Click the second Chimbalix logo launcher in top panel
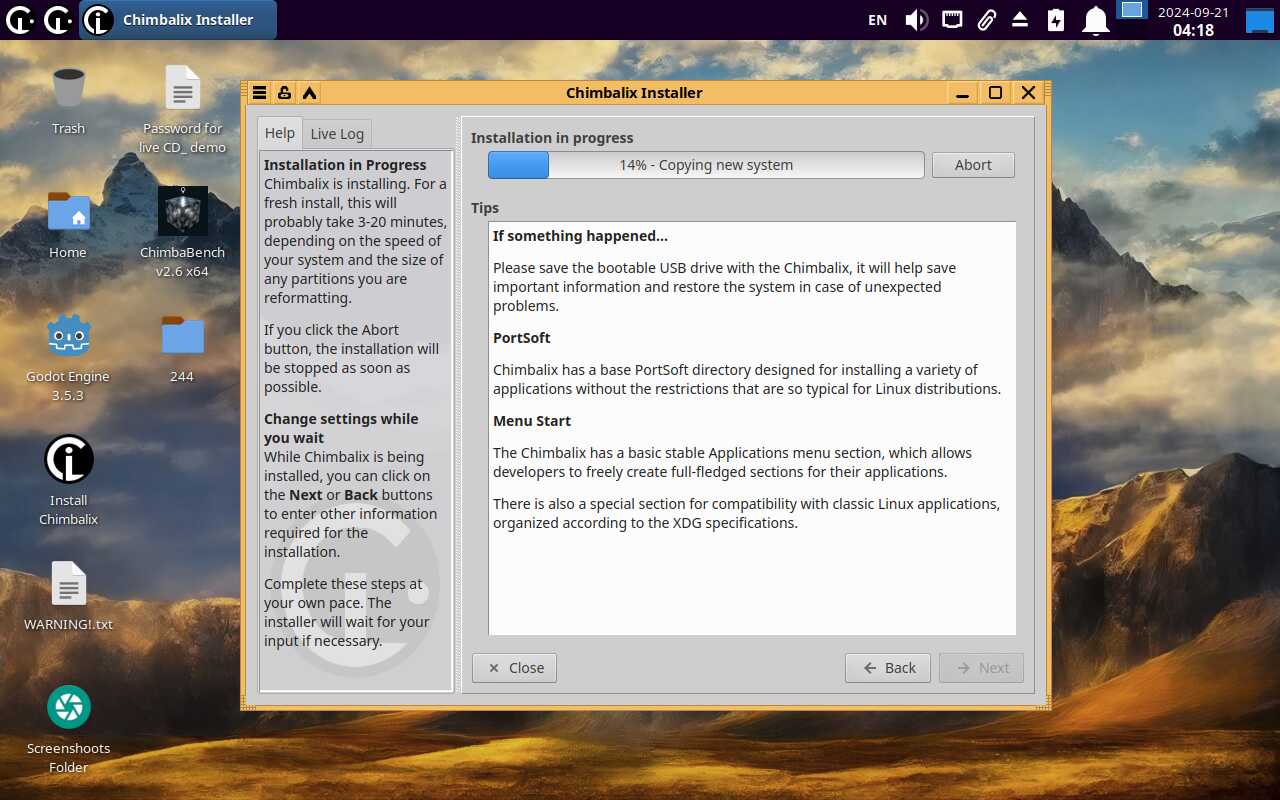1280x800 pixels. coord(58,19)
